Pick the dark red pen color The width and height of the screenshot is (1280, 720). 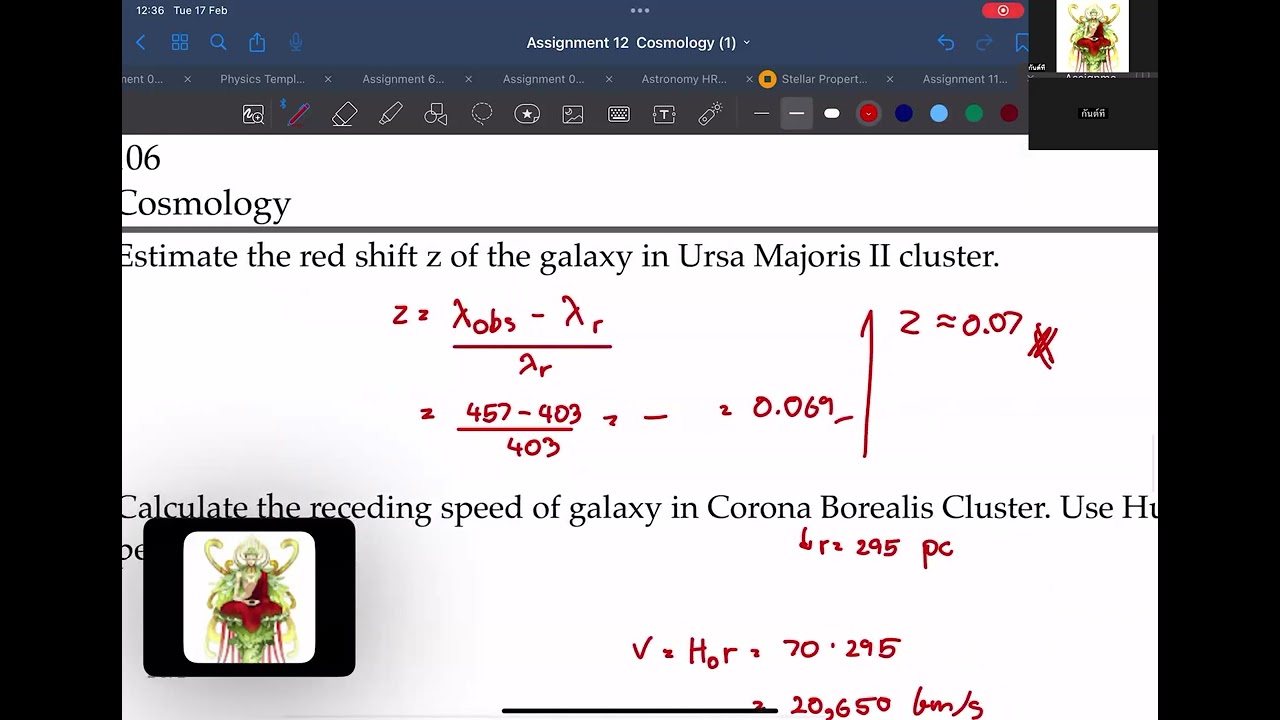(1009, 114)
